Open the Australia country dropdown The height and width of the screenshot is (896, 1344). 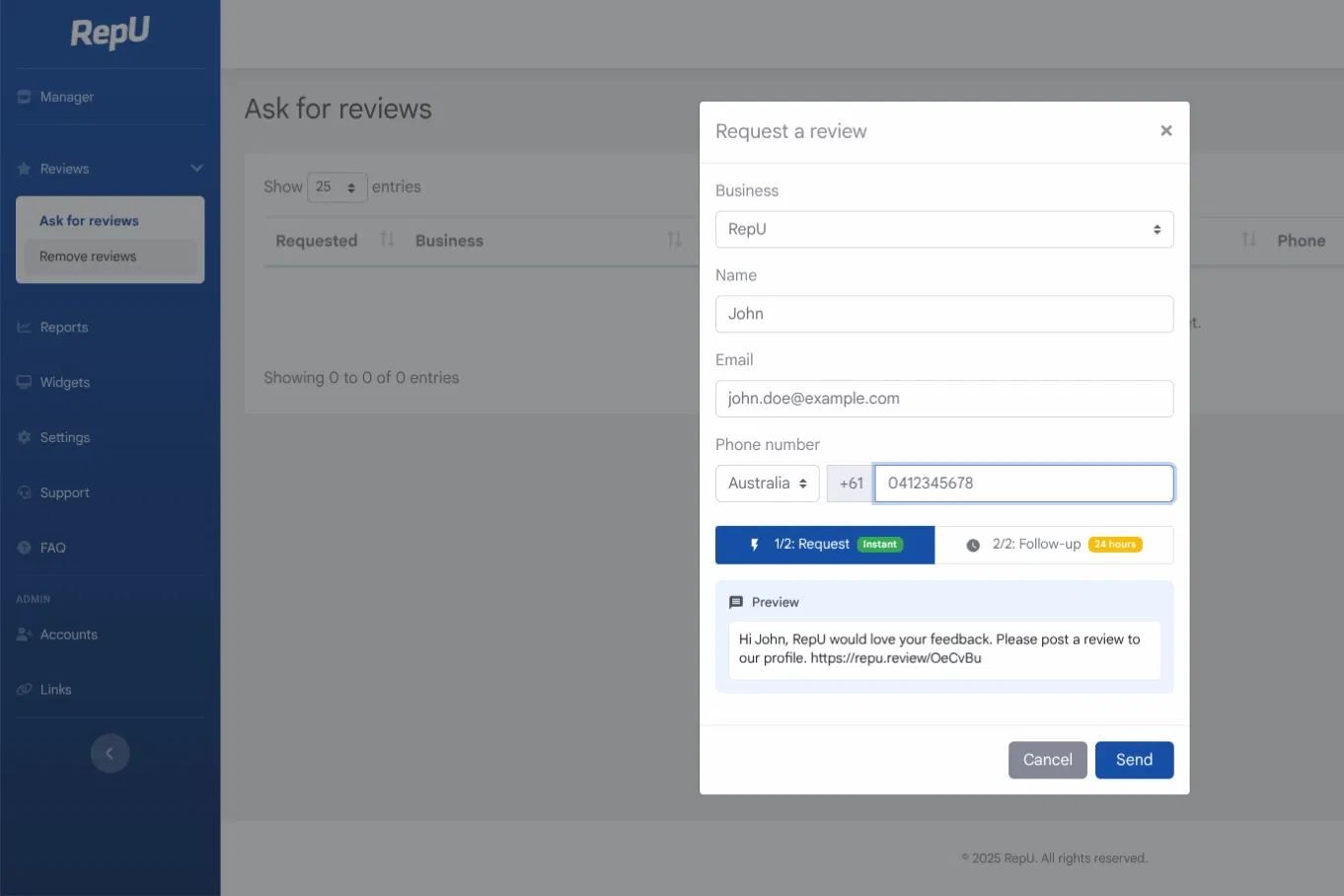tap(768, 484)
